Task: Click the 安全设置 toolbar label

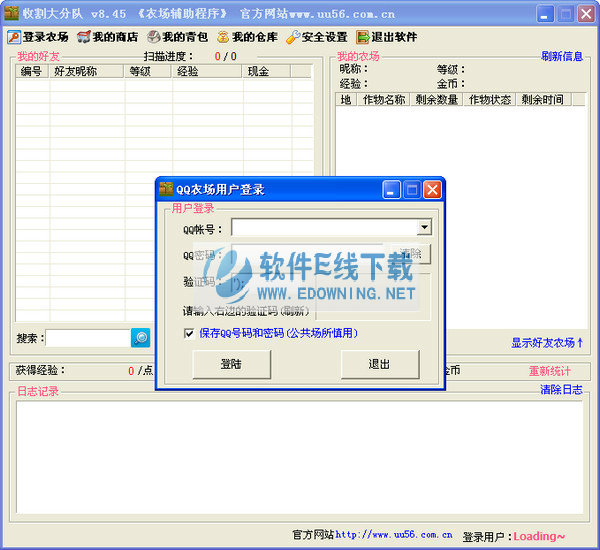Action: (x=324, y=37)
